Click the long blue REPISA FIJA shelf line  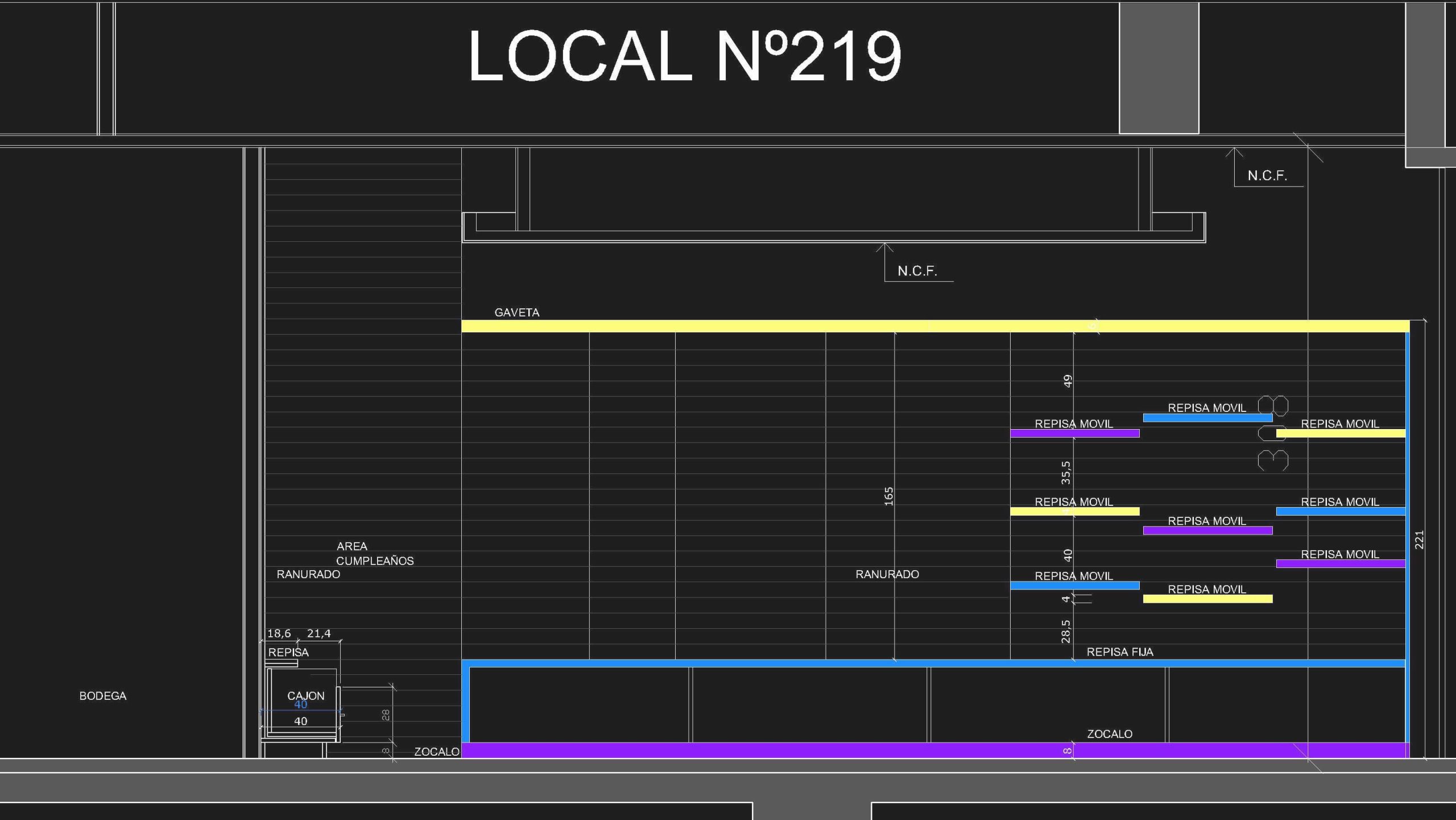pyautogui.click(x=796, y=663)
